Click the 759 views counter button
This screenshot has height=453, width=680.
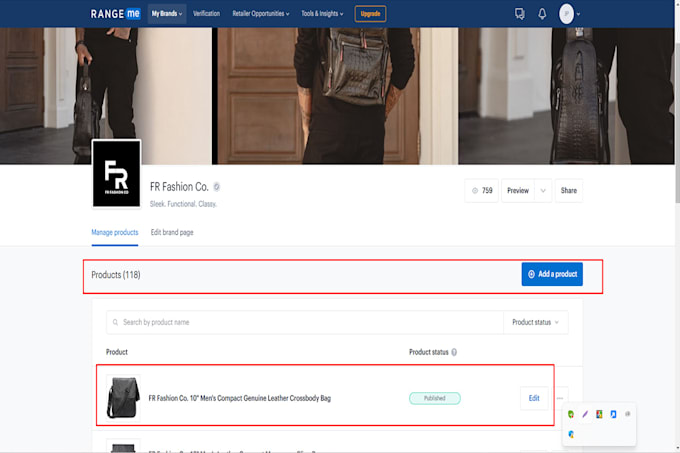point(482,191)
